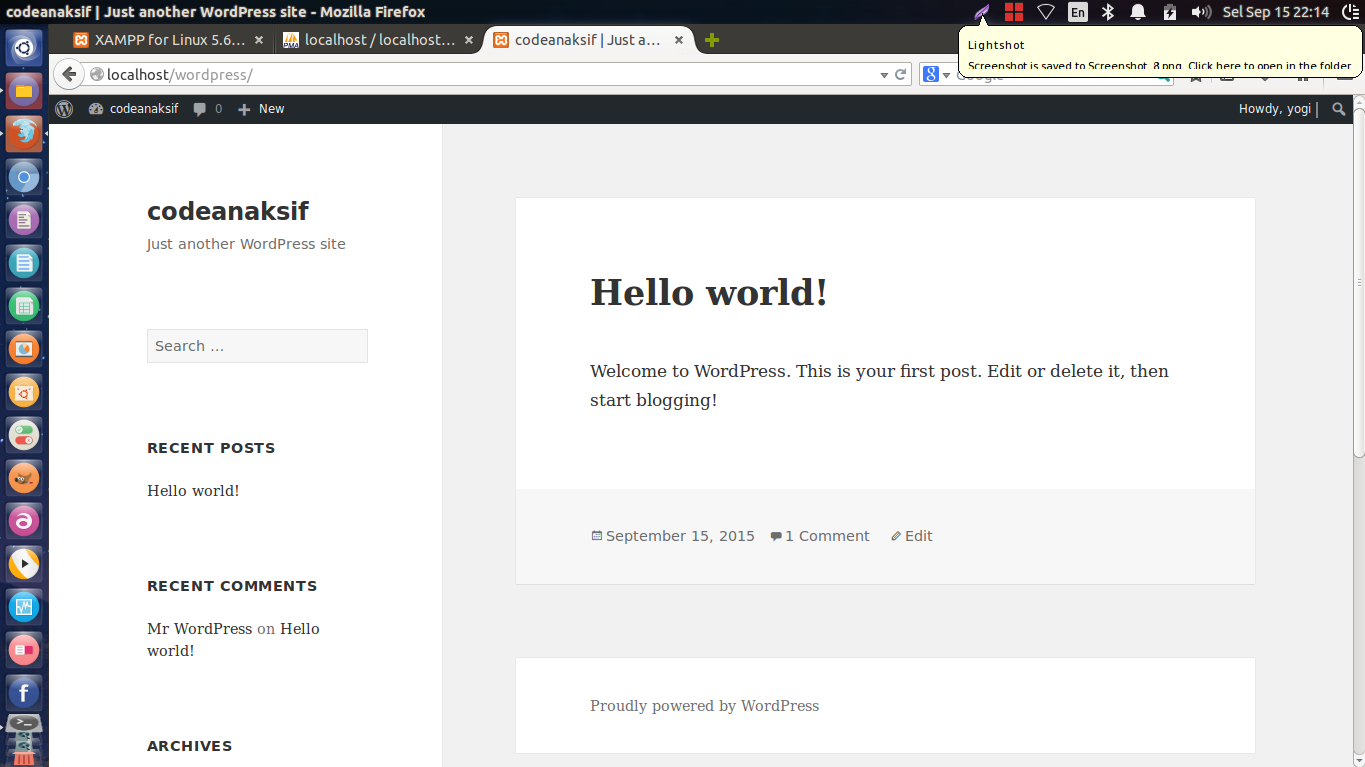Image resolution: width=1365 pixels, height=767 pixels.
Task: Click the 1 Comment link
Action: (827, 535)
